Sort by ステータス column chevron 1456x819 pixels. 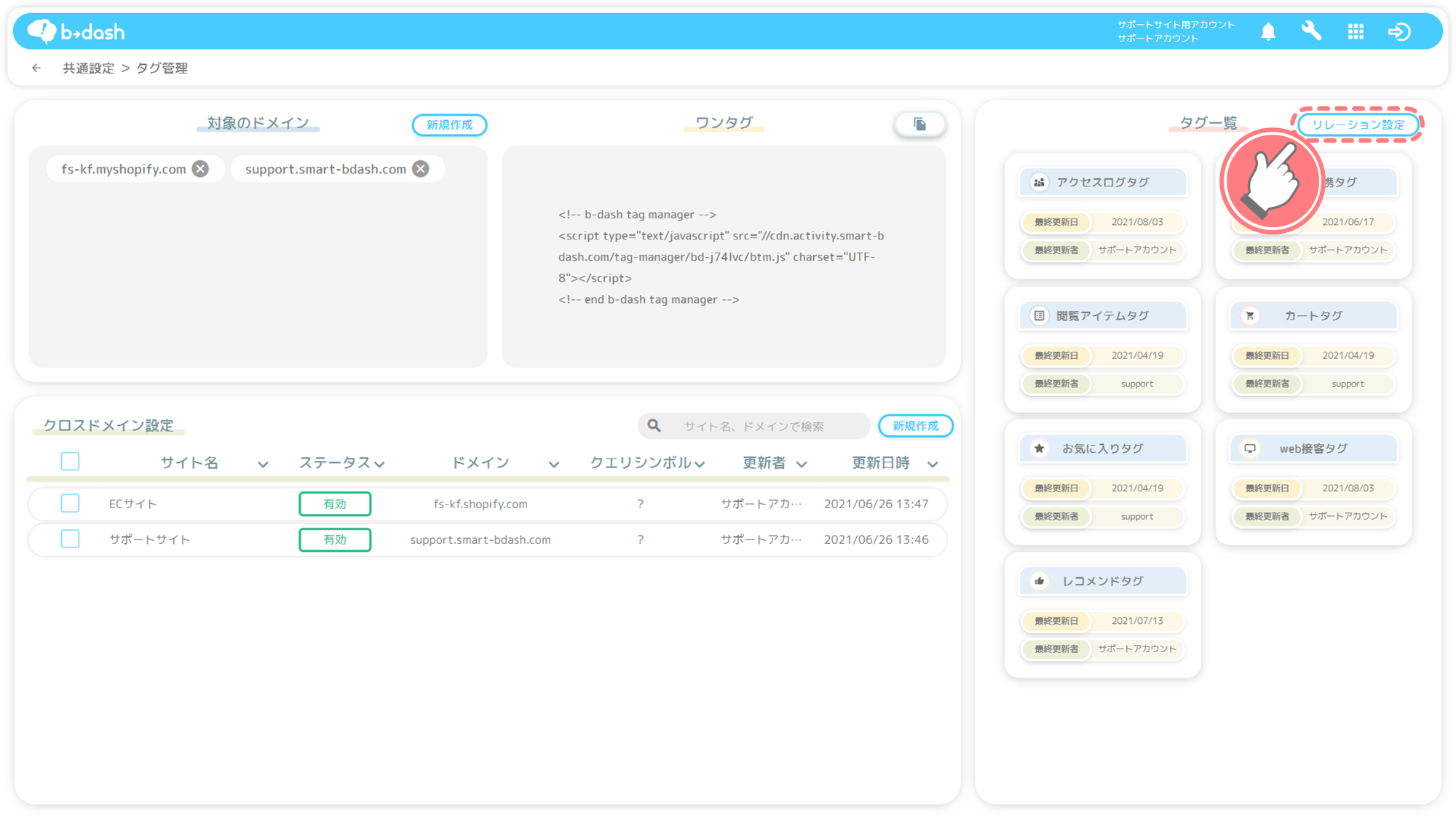pyautogui.click(x=379, y=464)
